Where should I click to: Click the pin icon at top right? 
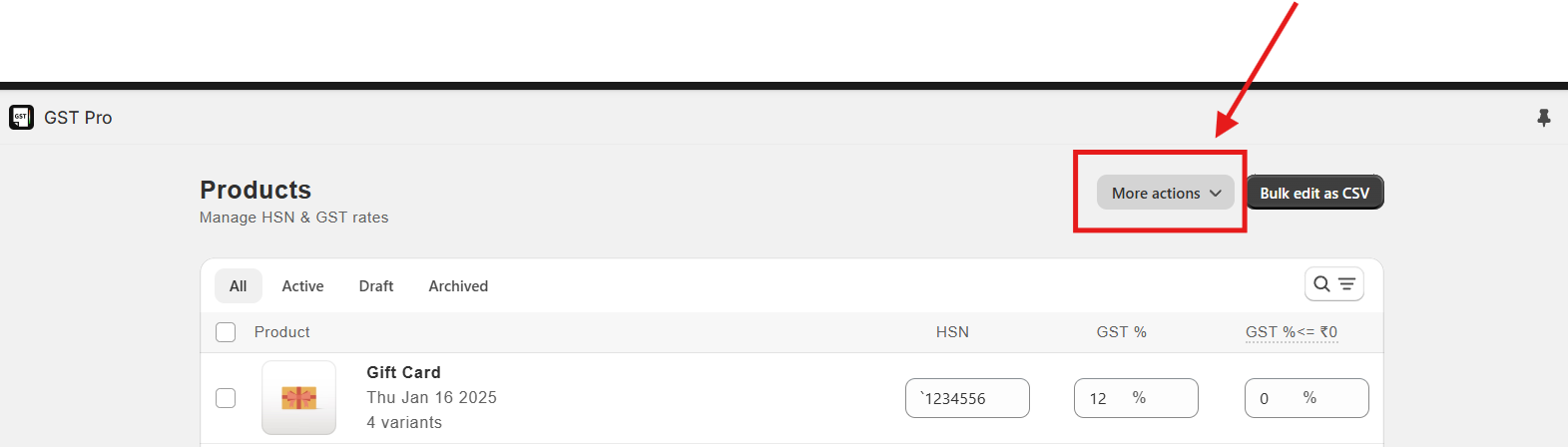coord(1543,118)
